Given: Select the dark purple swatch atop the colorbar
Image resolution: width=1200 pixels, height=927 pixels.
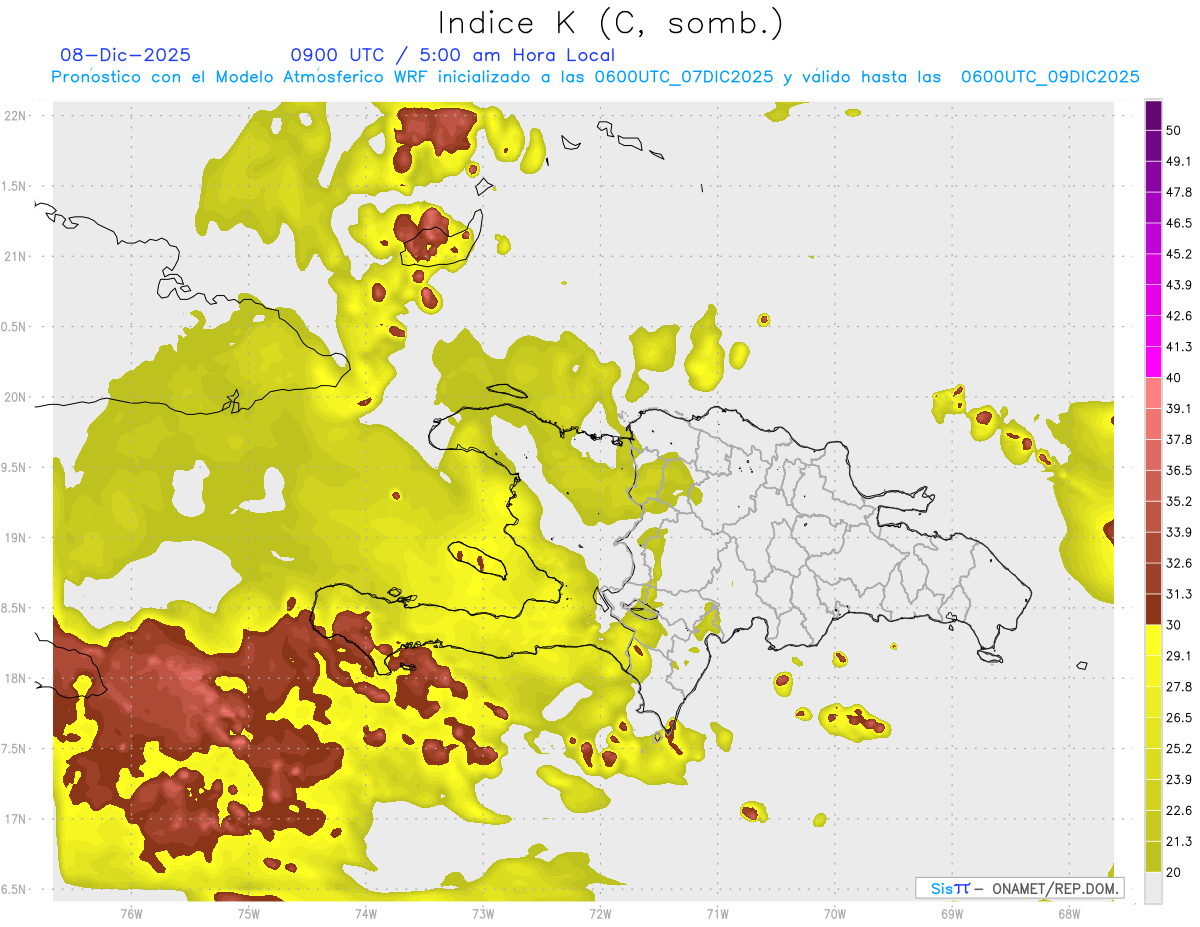Looking at the screenshot, I should pyautogui.click(x=1153, y=115).
